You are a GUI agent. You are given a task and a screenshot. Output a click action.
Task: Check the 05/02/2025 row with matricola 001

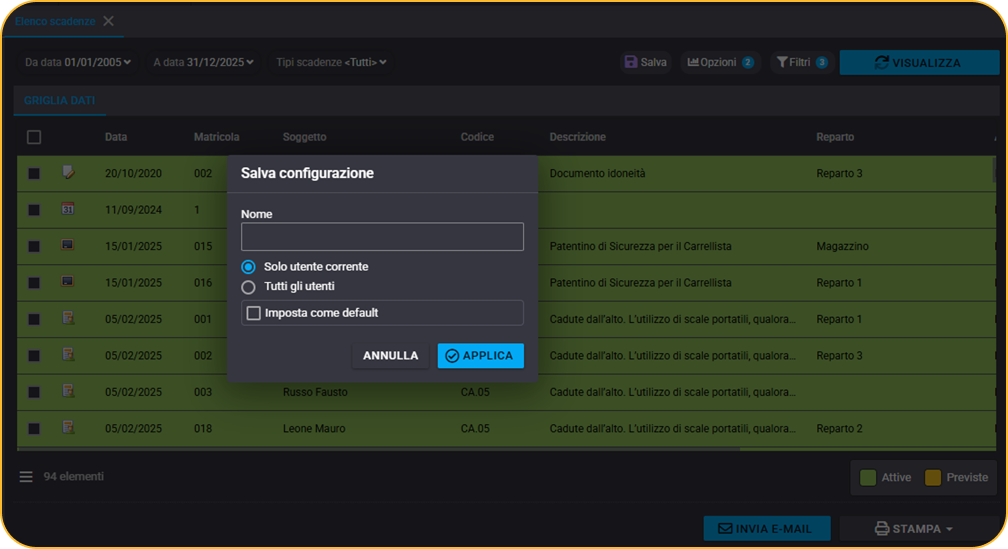(34, 320)
